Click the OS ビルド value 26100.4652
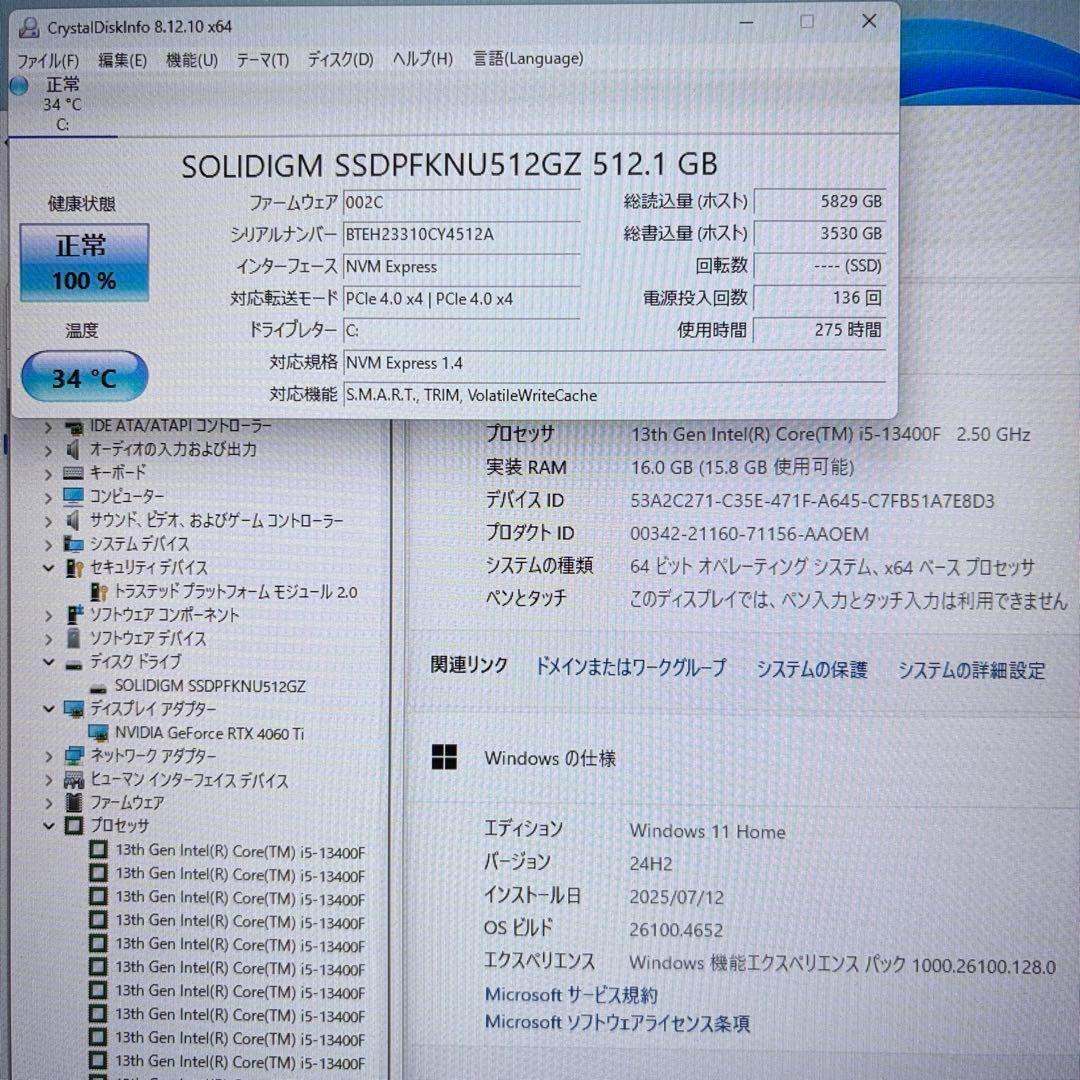This screenshot has width=1080, height=1080. point(676,931)
